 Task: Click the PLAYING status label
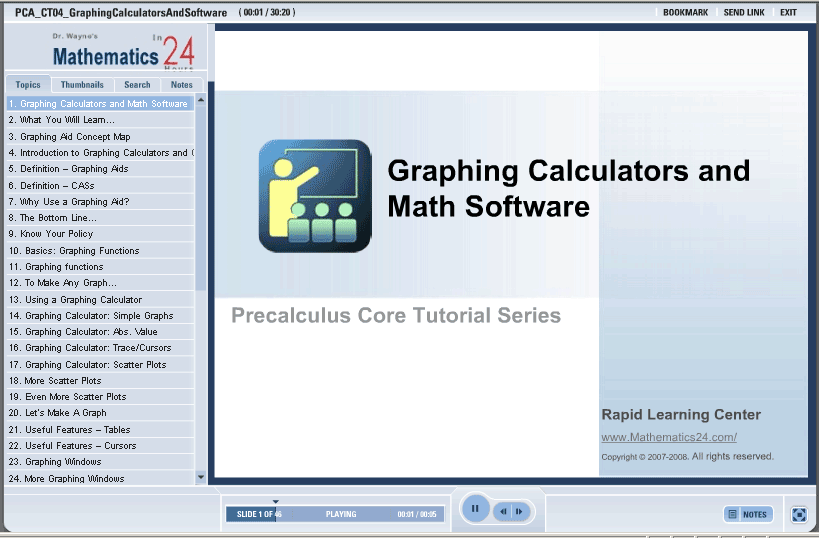[x=341, y=514]
